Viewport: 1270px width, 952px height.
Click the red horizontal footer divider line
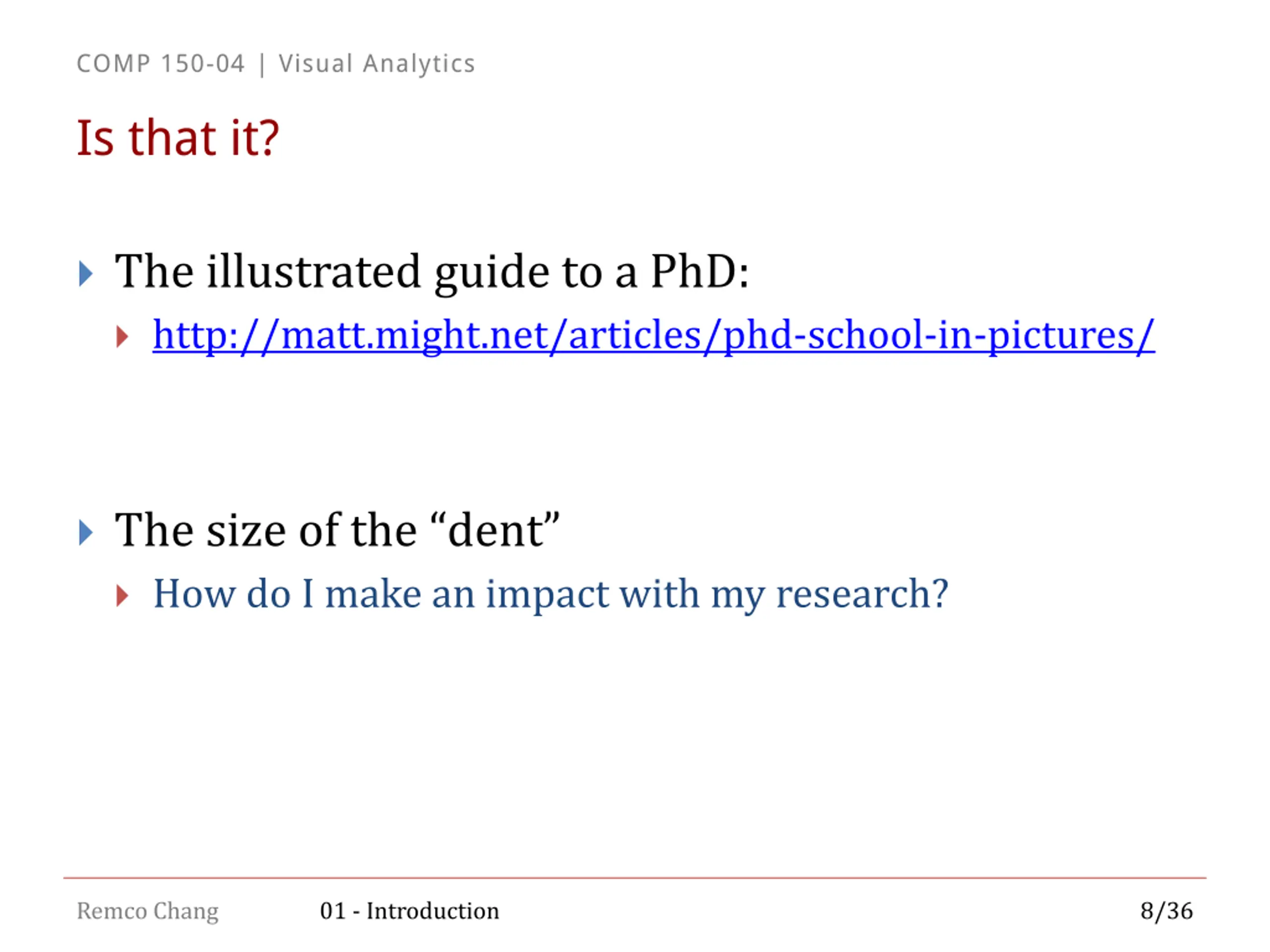coord(635,878)
